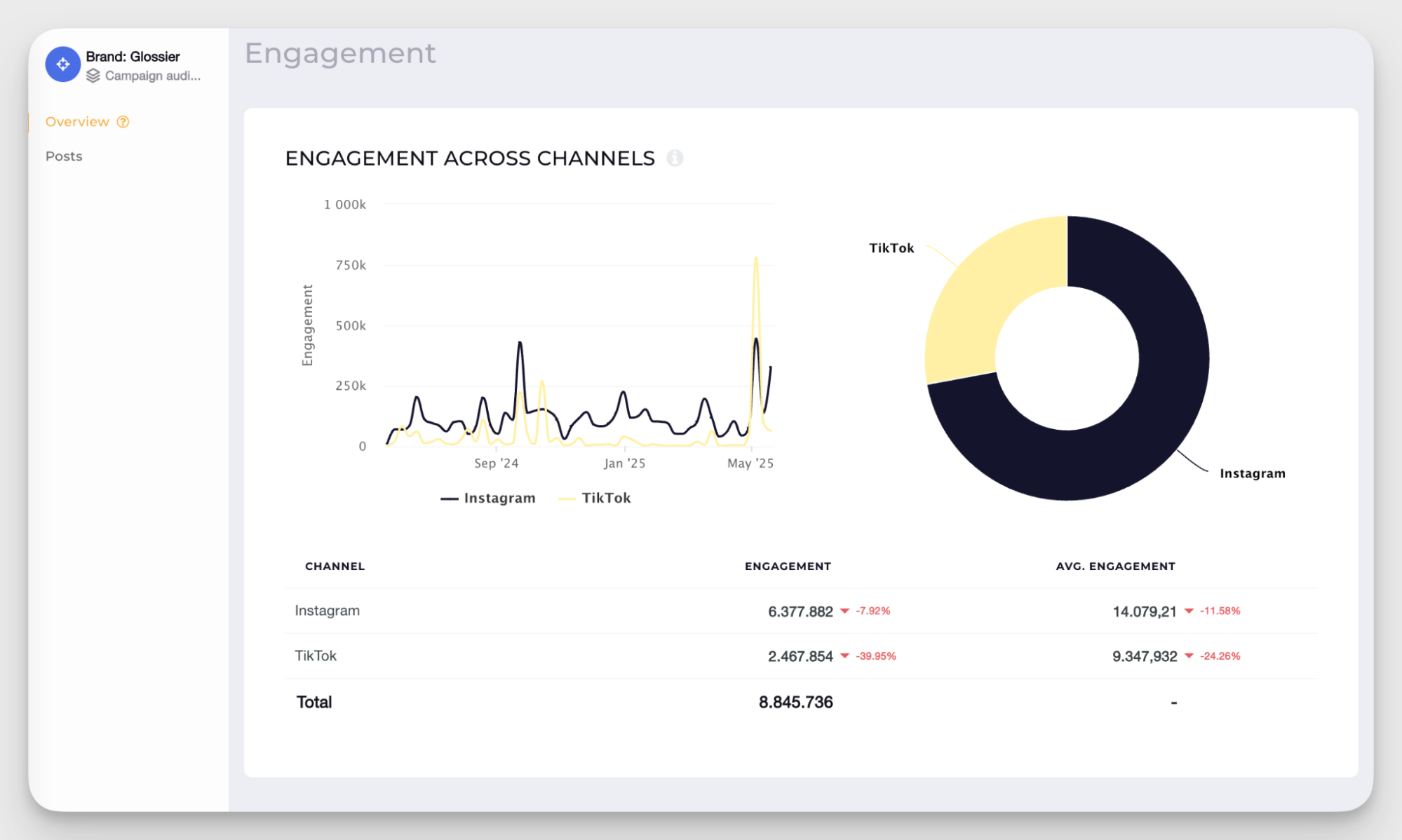Click the 500k y-axis label
This screenshot has width=1402, height=840.
[351, 326]
